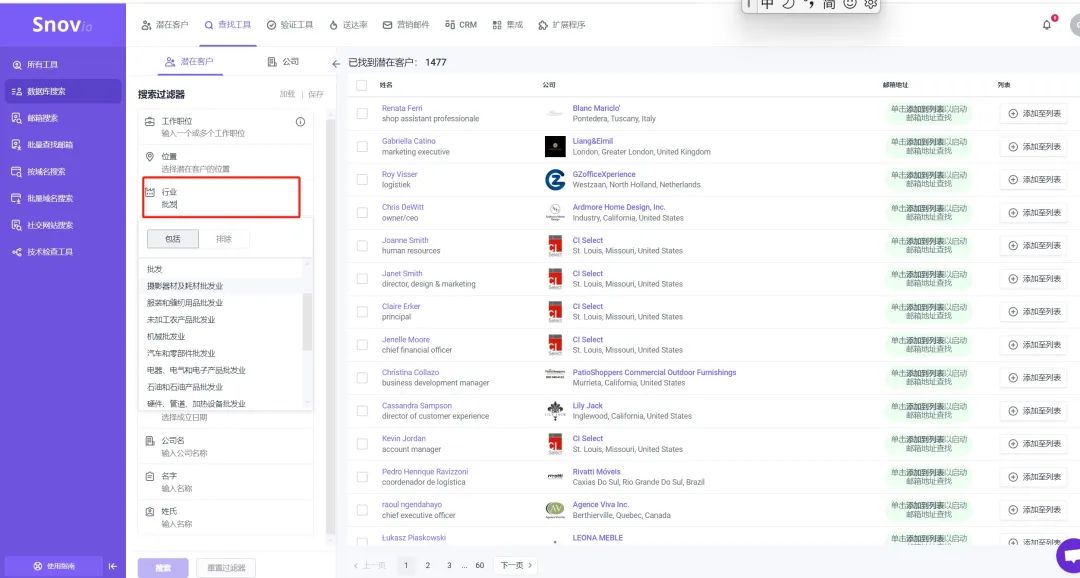This screenshot has height=578, width=1080.
Task: Add Roy Visser via 添加至列表
Action: (1034, 180)
